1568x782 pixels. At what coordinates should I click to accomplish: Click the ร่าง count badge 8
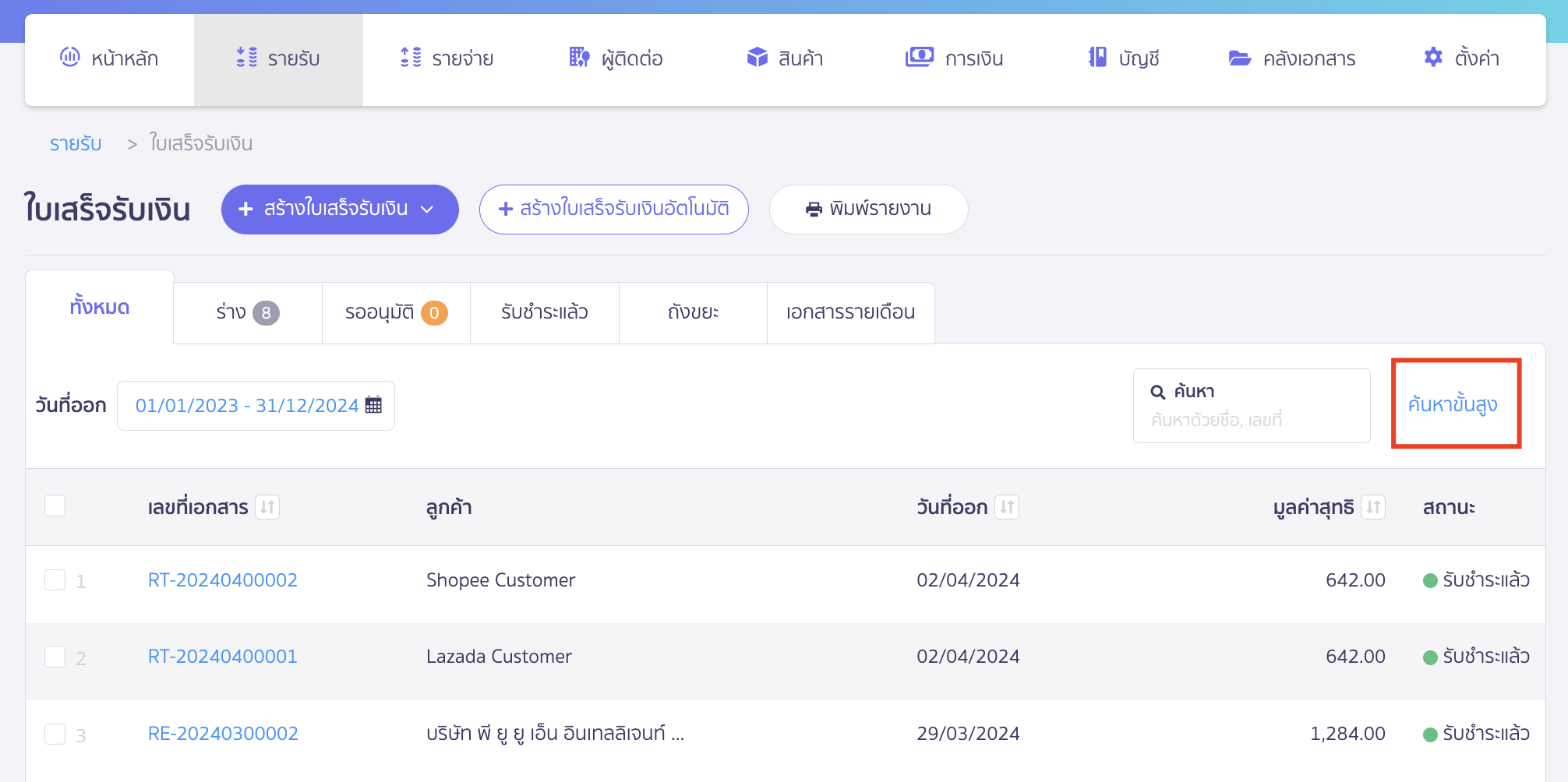tap(266, 313)
